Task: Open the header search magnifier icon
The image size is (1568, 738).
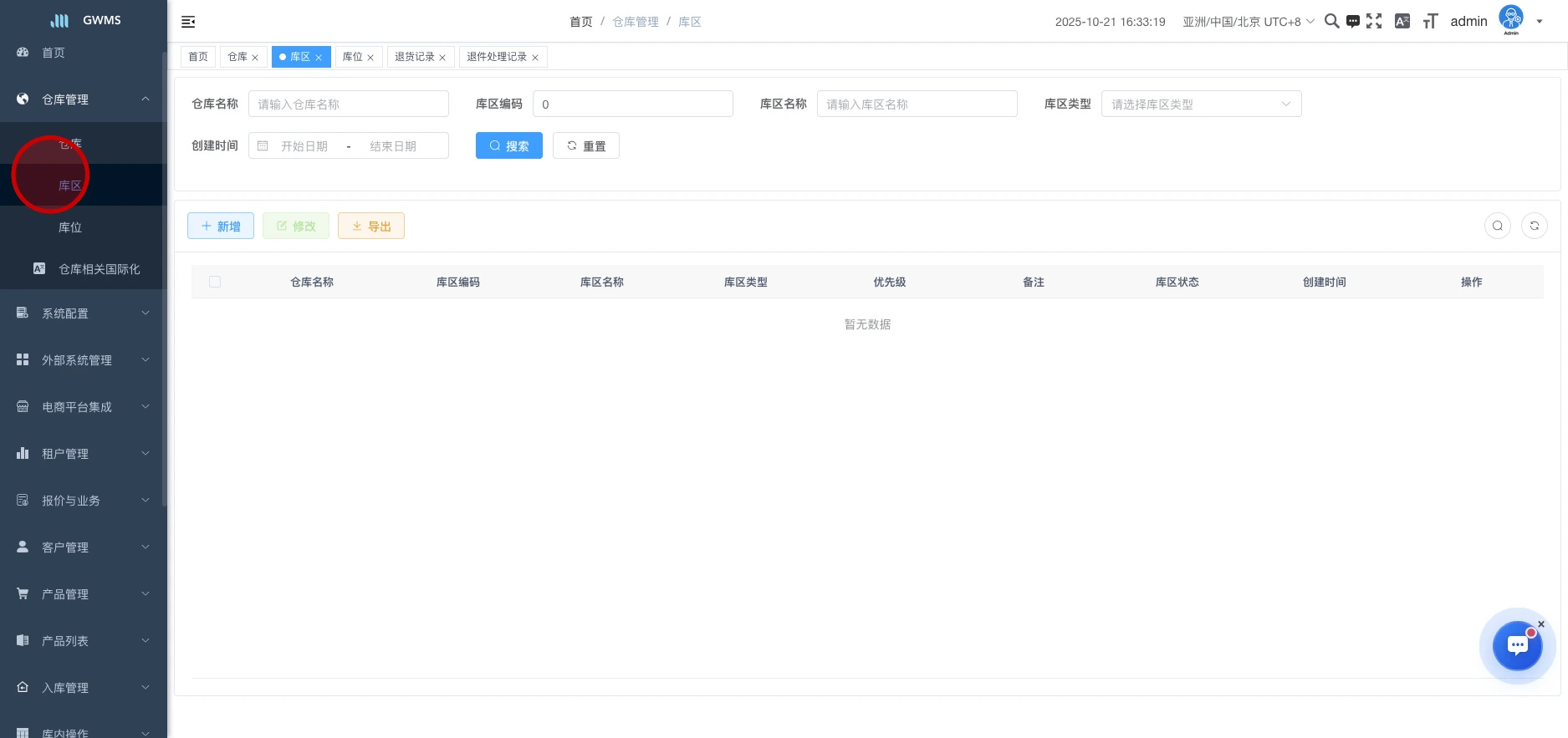Action: [x=1331, y=22]
